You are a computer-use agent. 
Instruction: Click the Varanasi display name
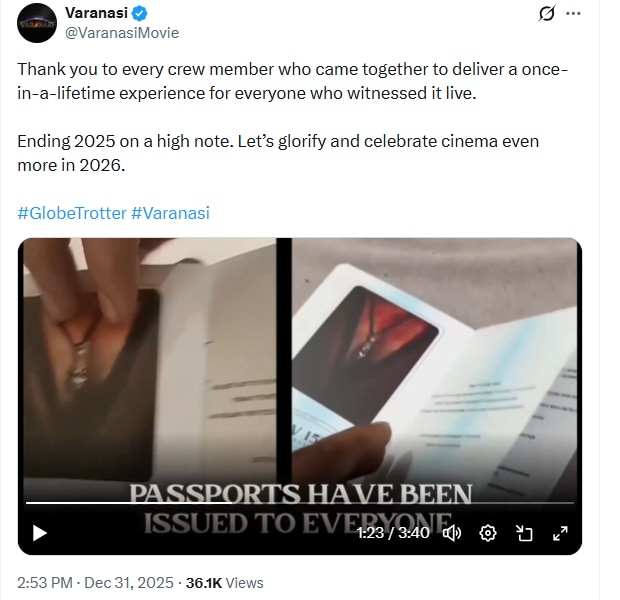(96, 13)
